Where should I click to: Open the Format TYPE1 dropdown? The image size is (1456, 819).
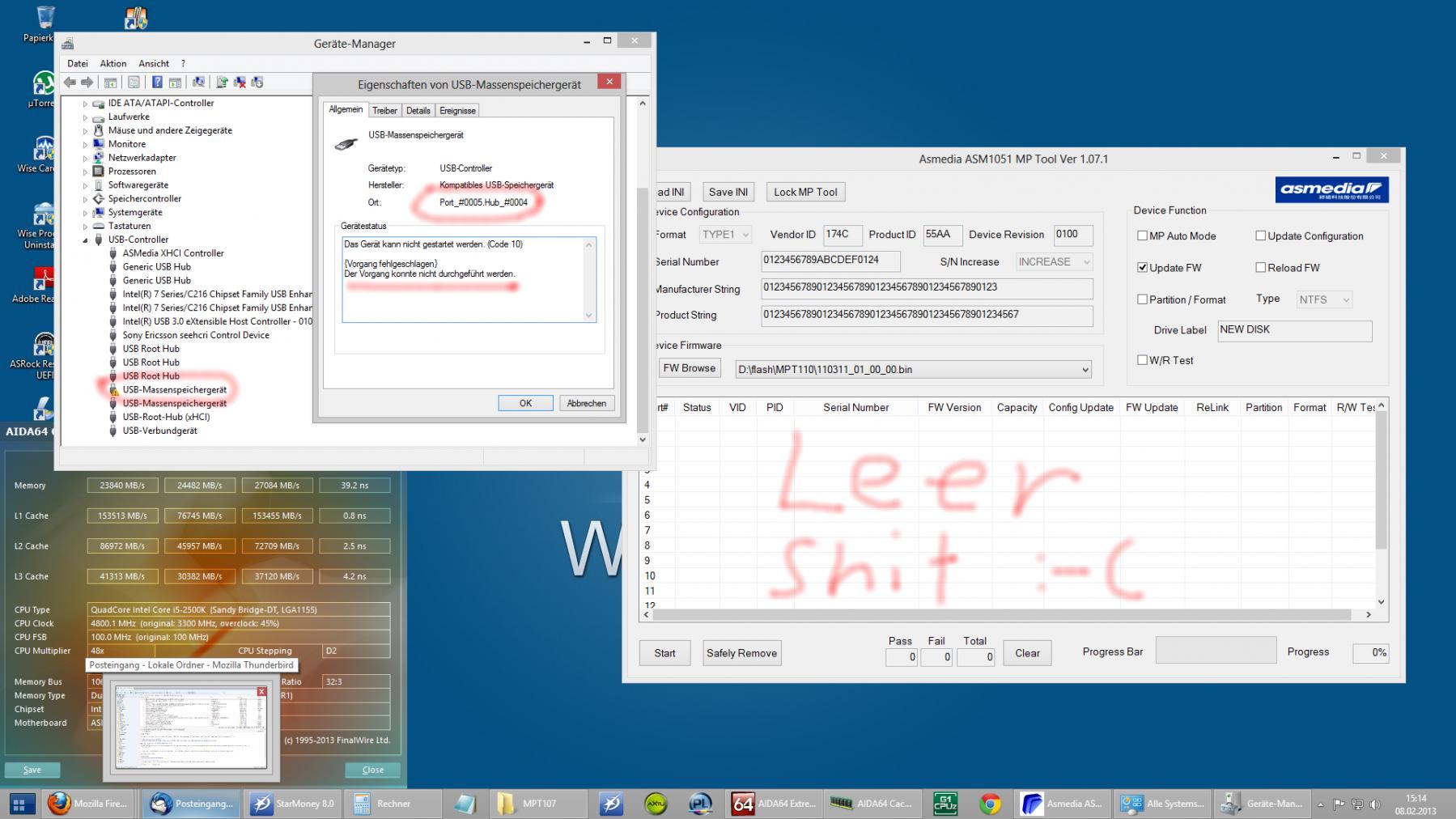click(726, 235)
